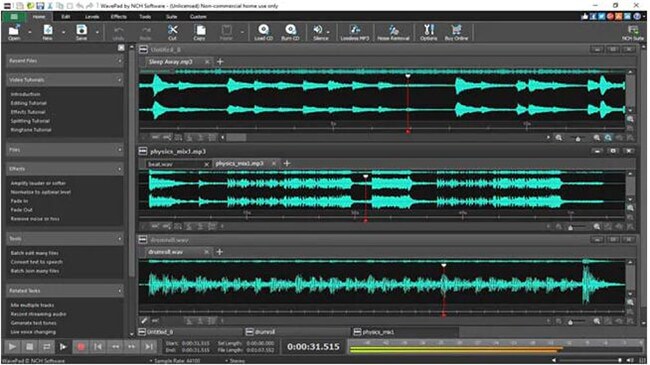Viewport: 650px width, 365px height.
Task: Jump to end of the file
Action: click(149, 347)
